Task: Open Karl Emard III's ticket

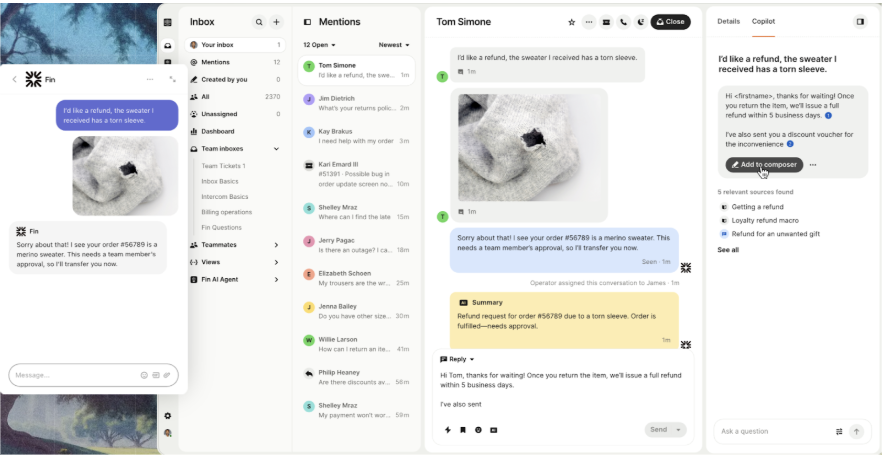Action: pos(357,174)
